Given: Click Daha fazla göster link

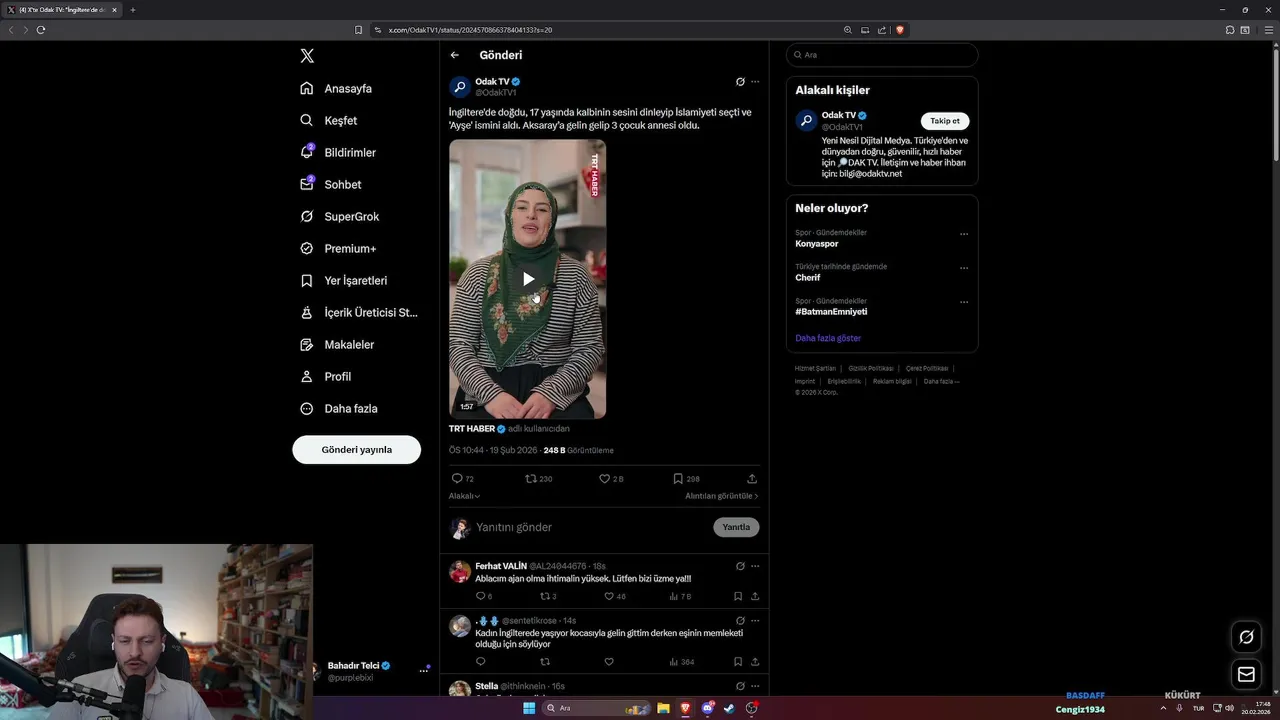Looking at the screenshot, I should coord(828,338).
